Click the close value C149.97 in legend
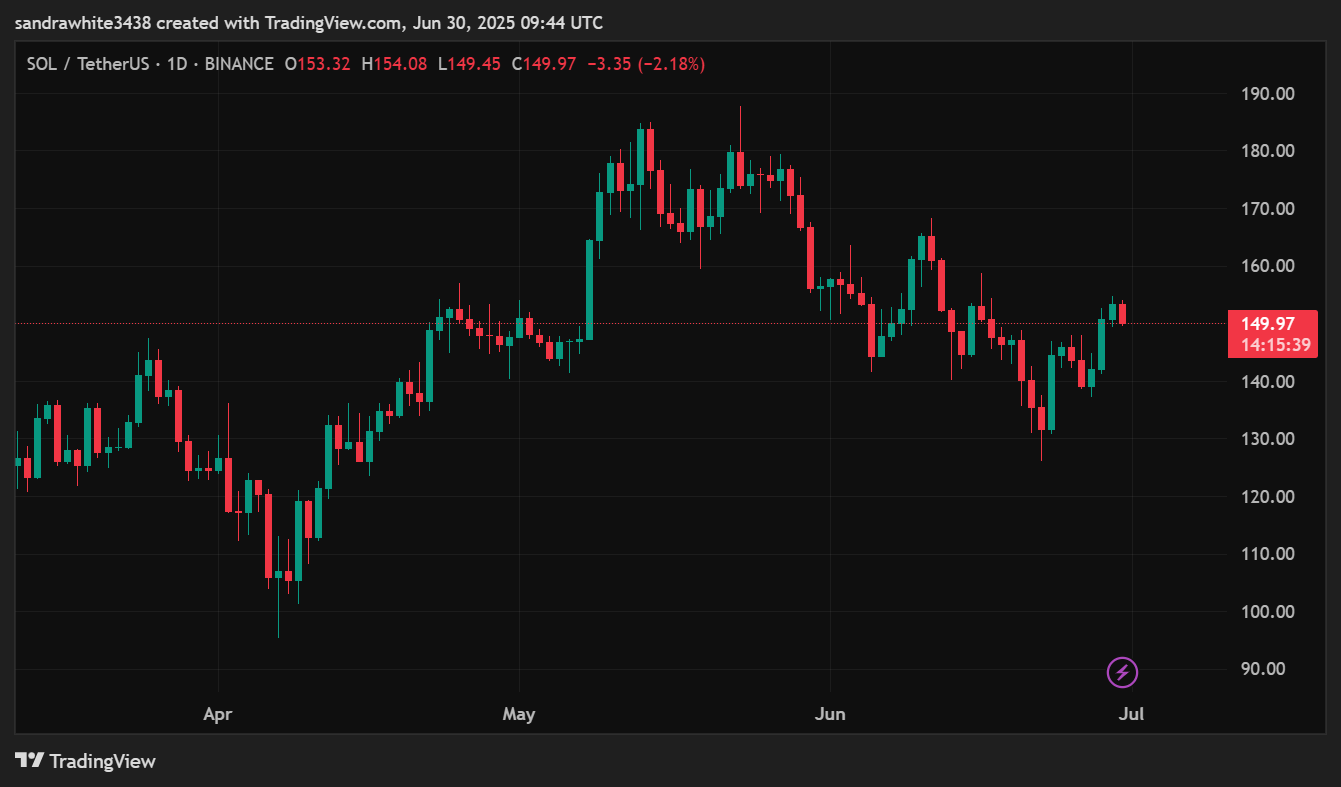Viewport: 1341px width, 787px height. coord(544,64)
